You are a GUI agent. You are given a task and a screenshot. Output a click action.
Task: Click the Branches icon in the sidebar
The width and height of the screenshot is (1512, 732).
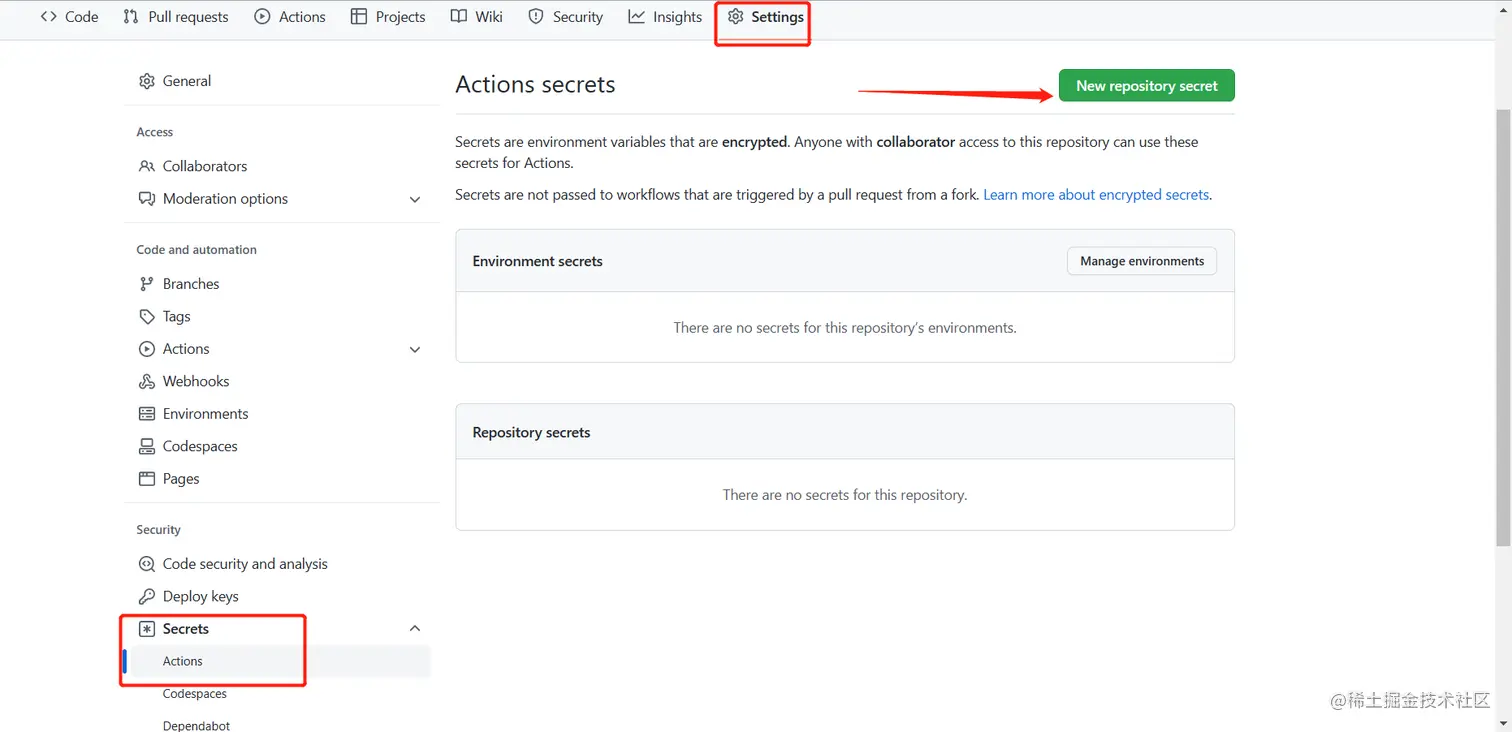coord(147,284)
